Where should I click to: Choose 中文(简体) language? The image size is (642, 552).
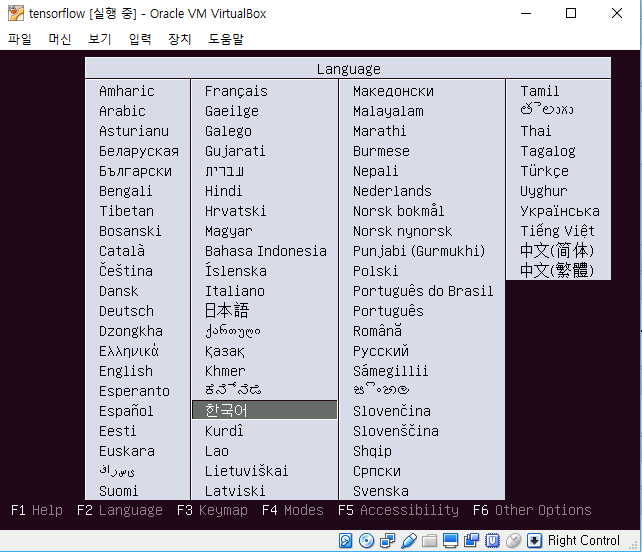tap(557, 250)
